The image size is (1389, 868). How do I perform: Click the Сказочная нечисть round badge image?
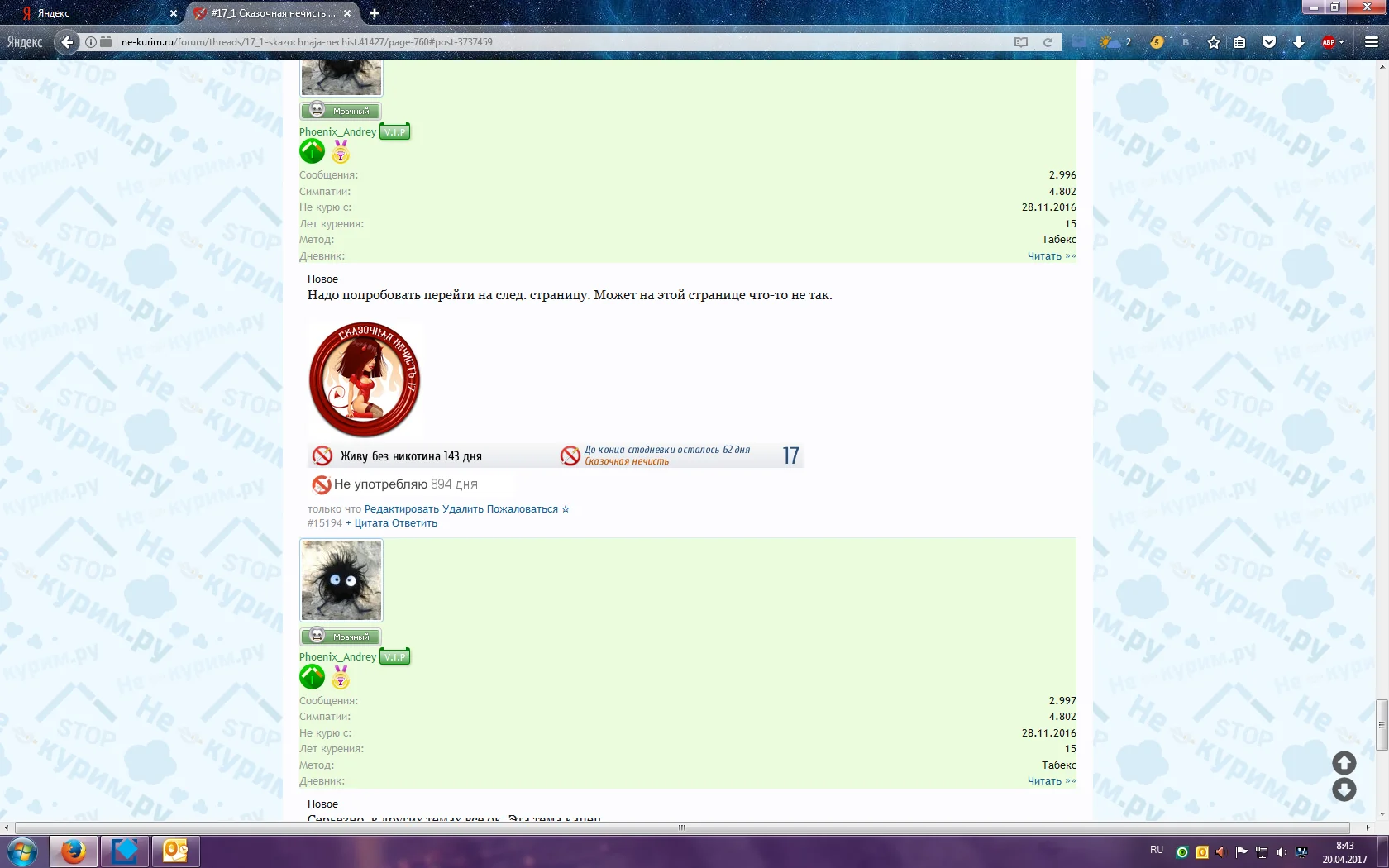tap(365, 379)
